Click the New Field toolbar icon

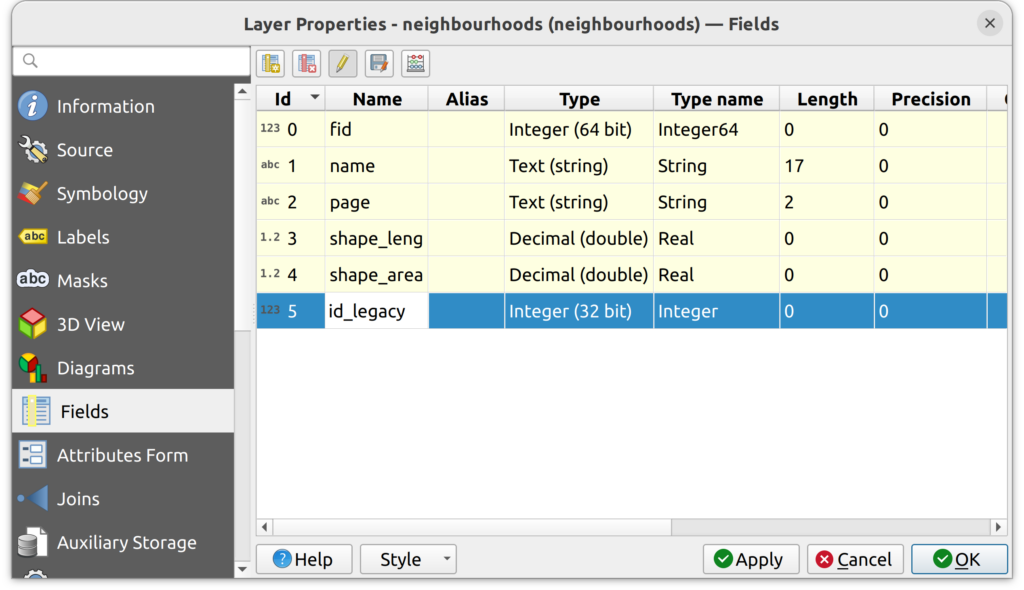pos(270,64)
